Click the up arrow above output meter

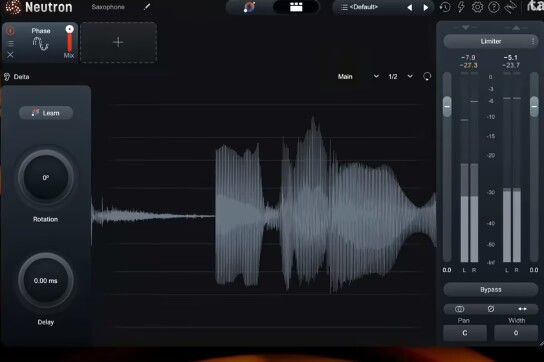(516, 27)
